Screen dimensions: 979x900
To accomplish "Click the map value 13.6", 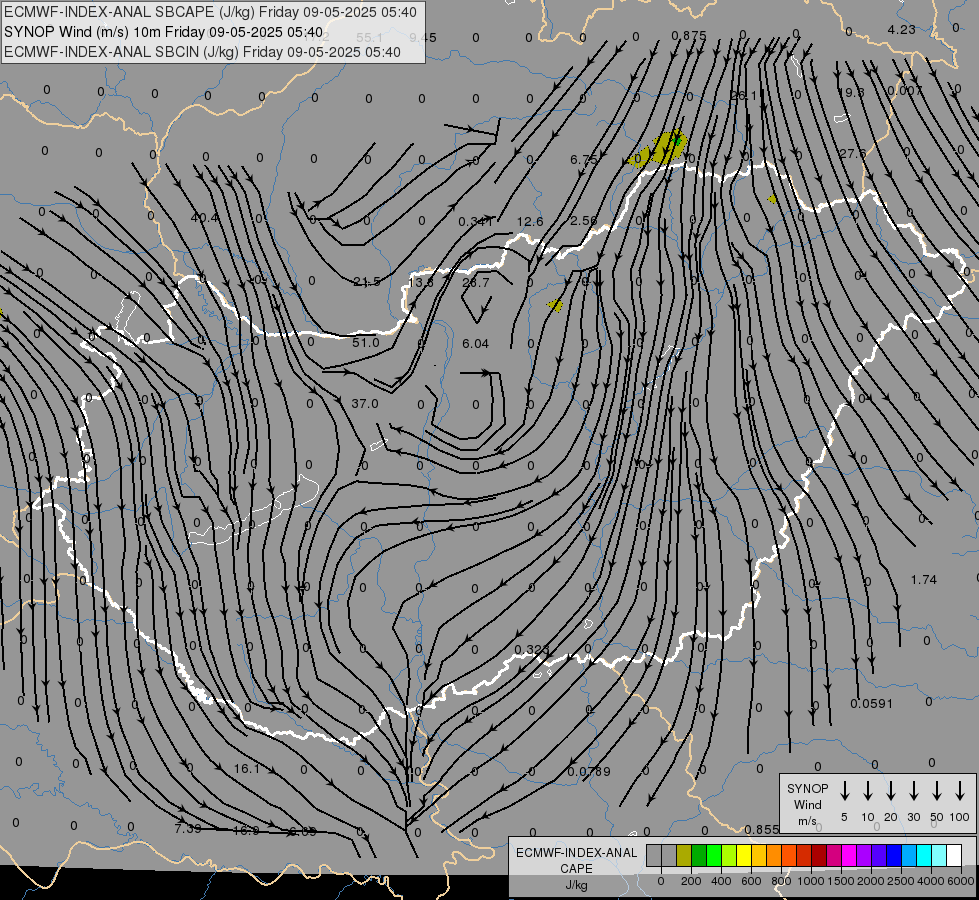I will click(x=421, y=283).
